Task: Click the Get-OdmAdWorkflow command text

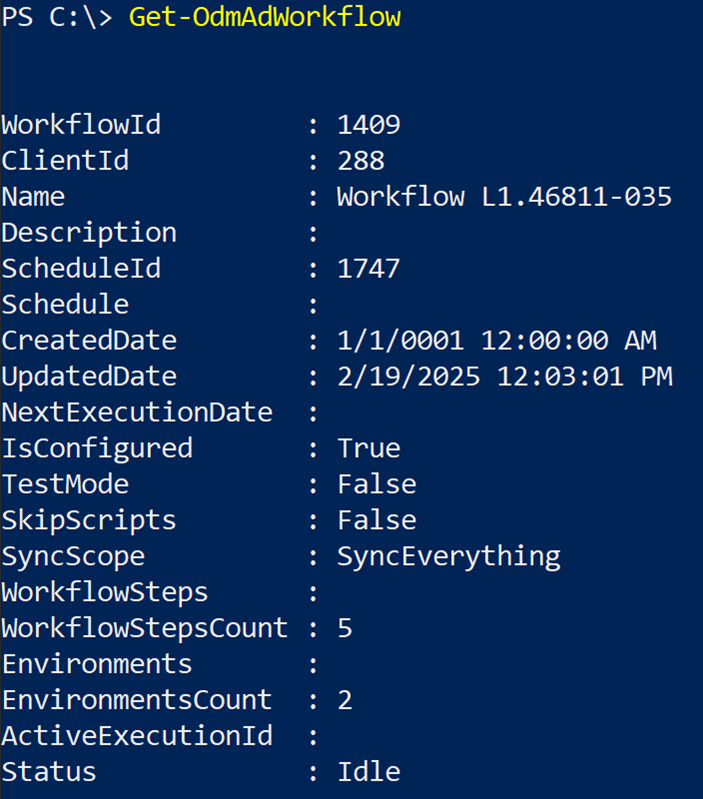Action: 264,17
